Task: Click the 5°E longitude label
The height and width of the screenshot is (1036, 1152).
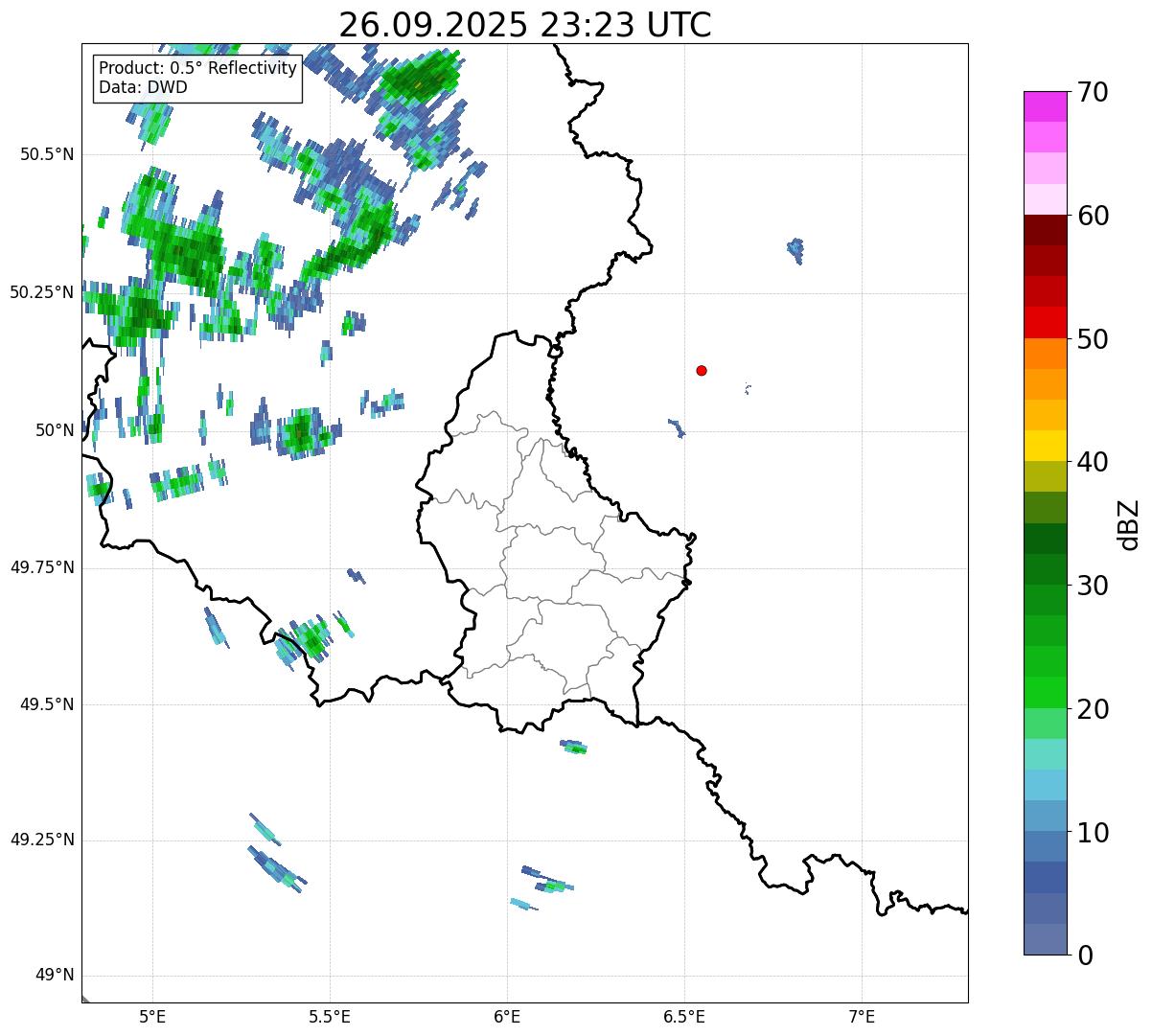Action: click(x=152, y=1018)
